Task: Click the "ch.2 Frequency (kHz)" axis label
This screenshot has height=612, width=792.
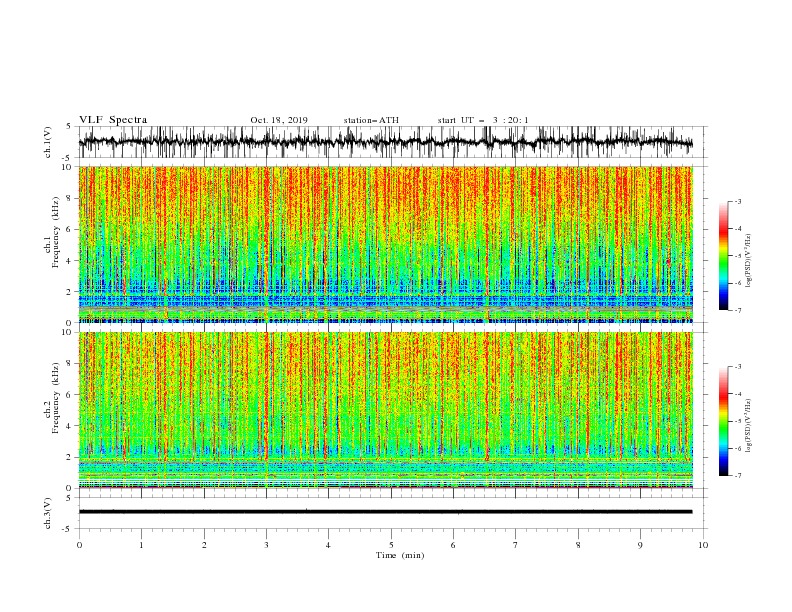Action: click(52, 398)
